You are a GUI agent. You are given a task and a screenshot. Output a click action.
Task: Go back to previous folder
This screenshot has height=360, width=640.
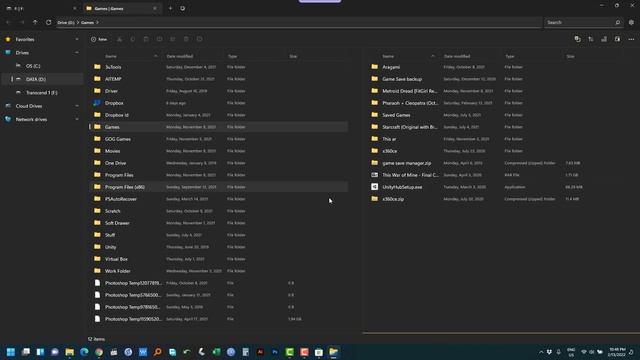[8, 22]
